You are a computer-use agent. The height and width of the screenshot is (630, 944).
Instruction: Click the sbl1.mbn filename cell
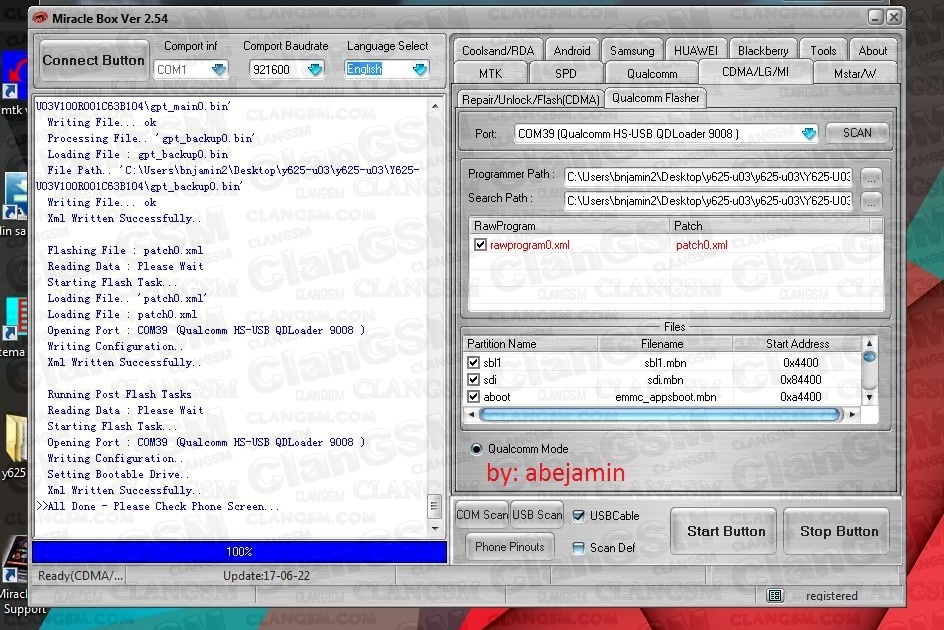tap(665, 363)
